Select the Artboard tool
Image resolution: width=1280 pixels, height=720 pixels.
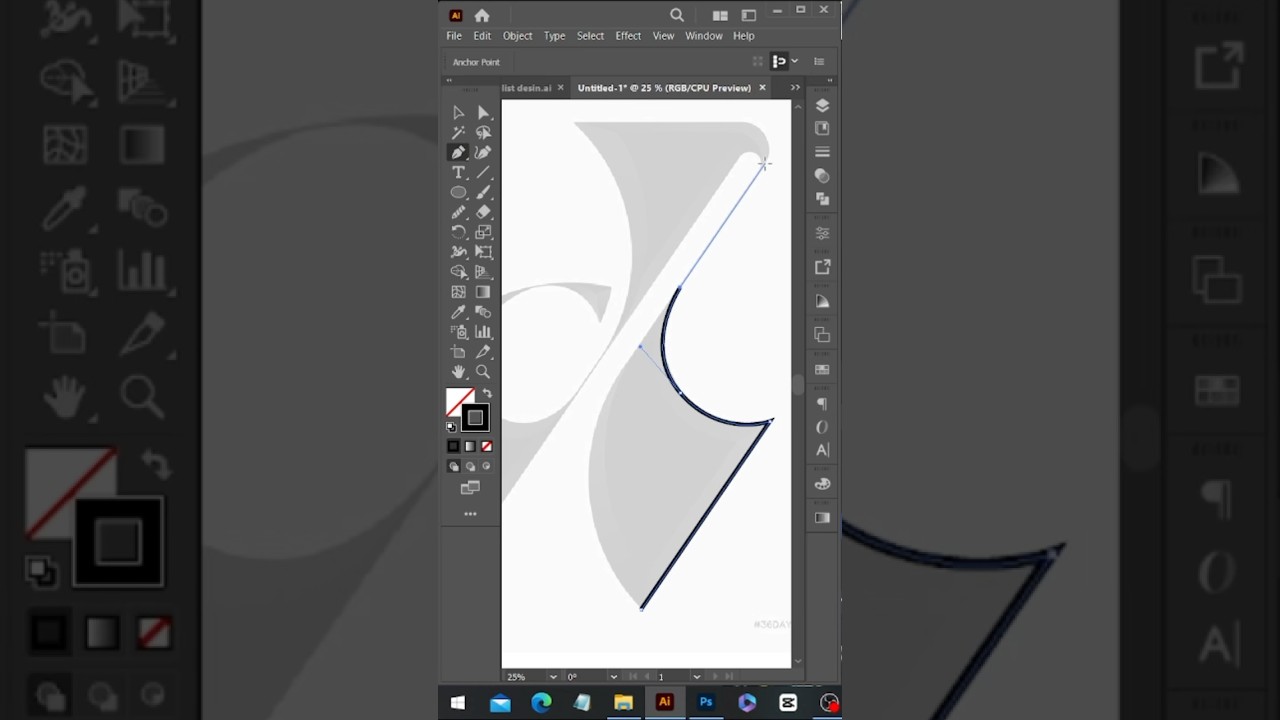tap(458, 352)
